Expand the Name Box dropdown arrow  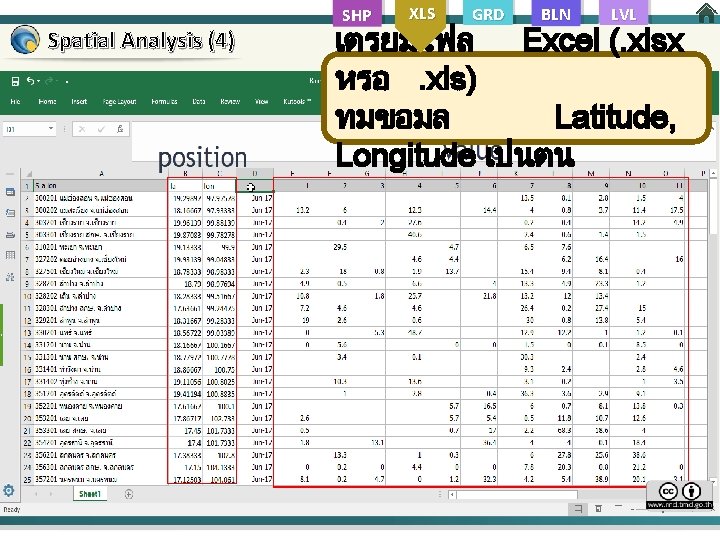pyautogui.click(x=51, y=129)
